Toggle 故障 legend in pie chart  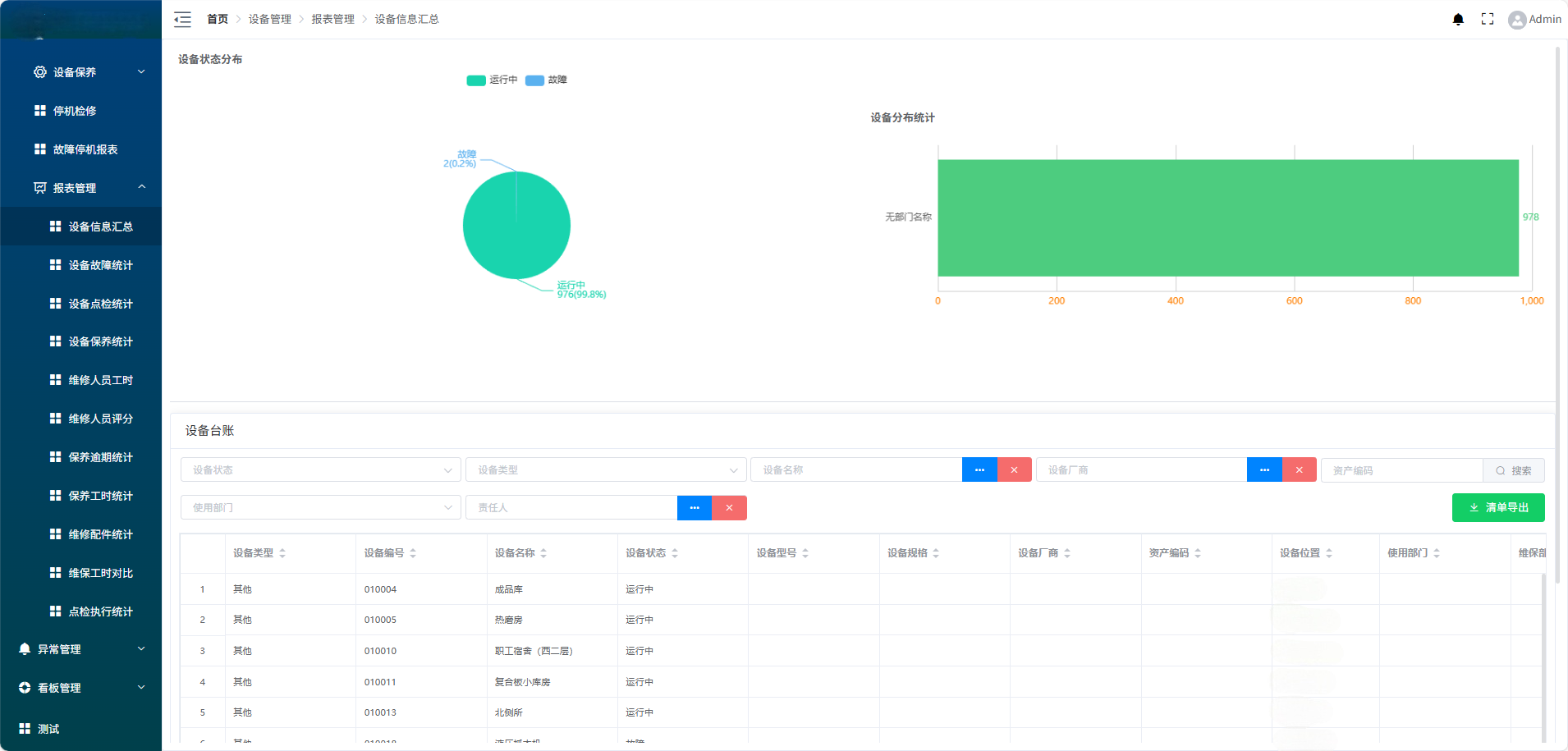(547, 80)
